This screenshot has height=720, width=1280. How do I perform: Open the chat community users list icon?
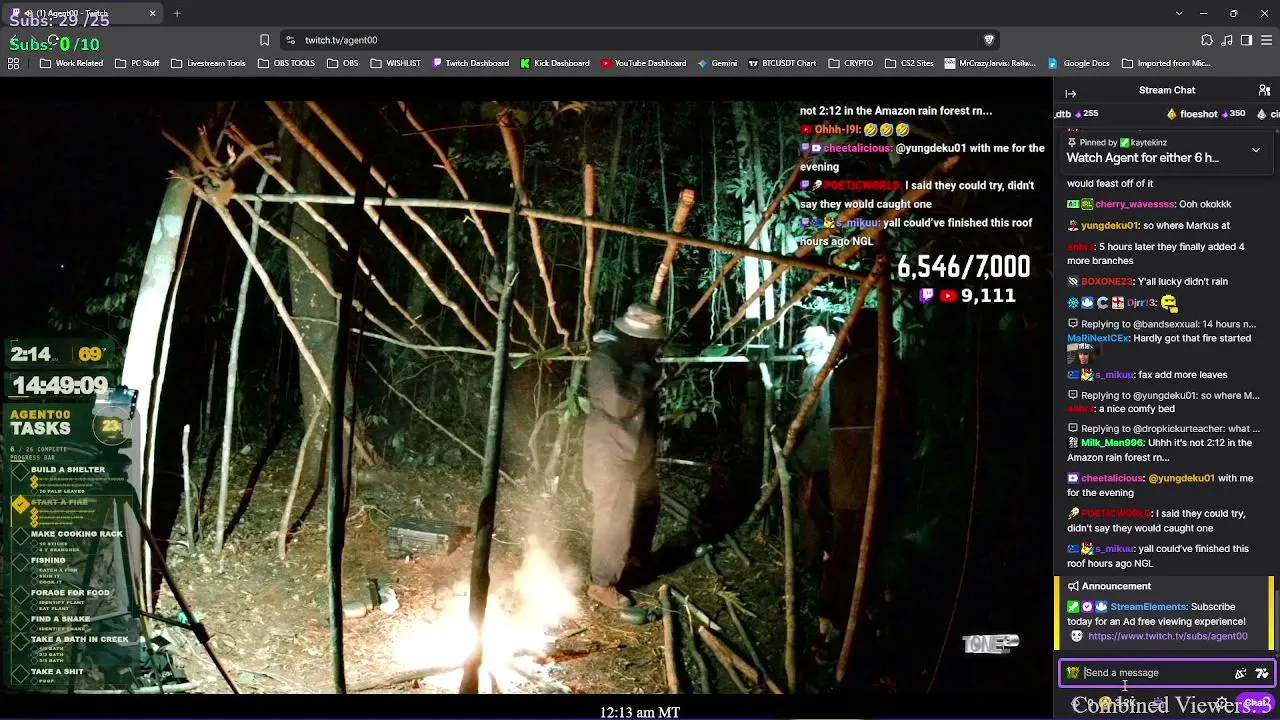click(1264, 90)
